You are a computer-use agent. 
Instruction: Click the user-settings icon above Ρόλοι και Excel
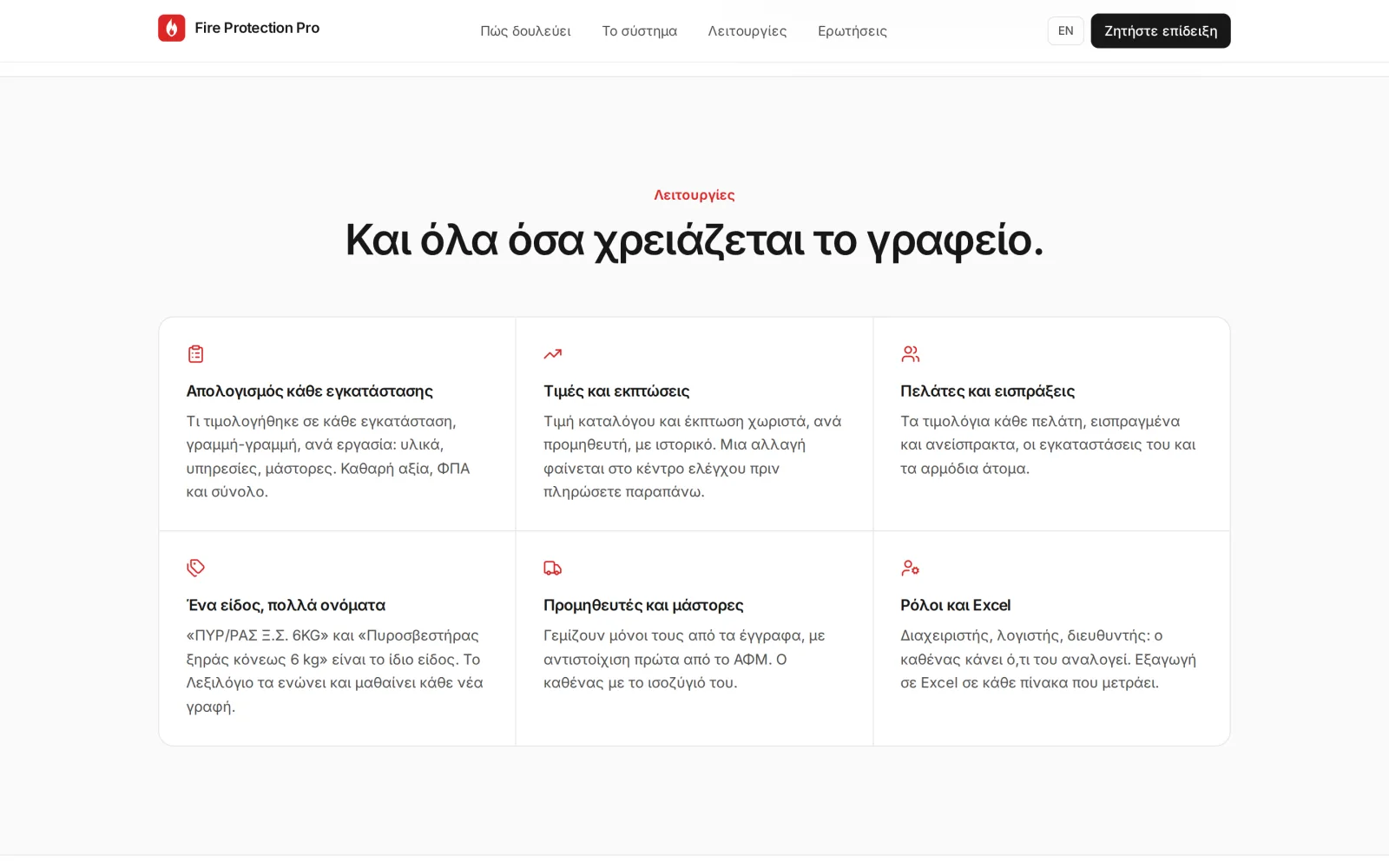[x=910, y=568]
